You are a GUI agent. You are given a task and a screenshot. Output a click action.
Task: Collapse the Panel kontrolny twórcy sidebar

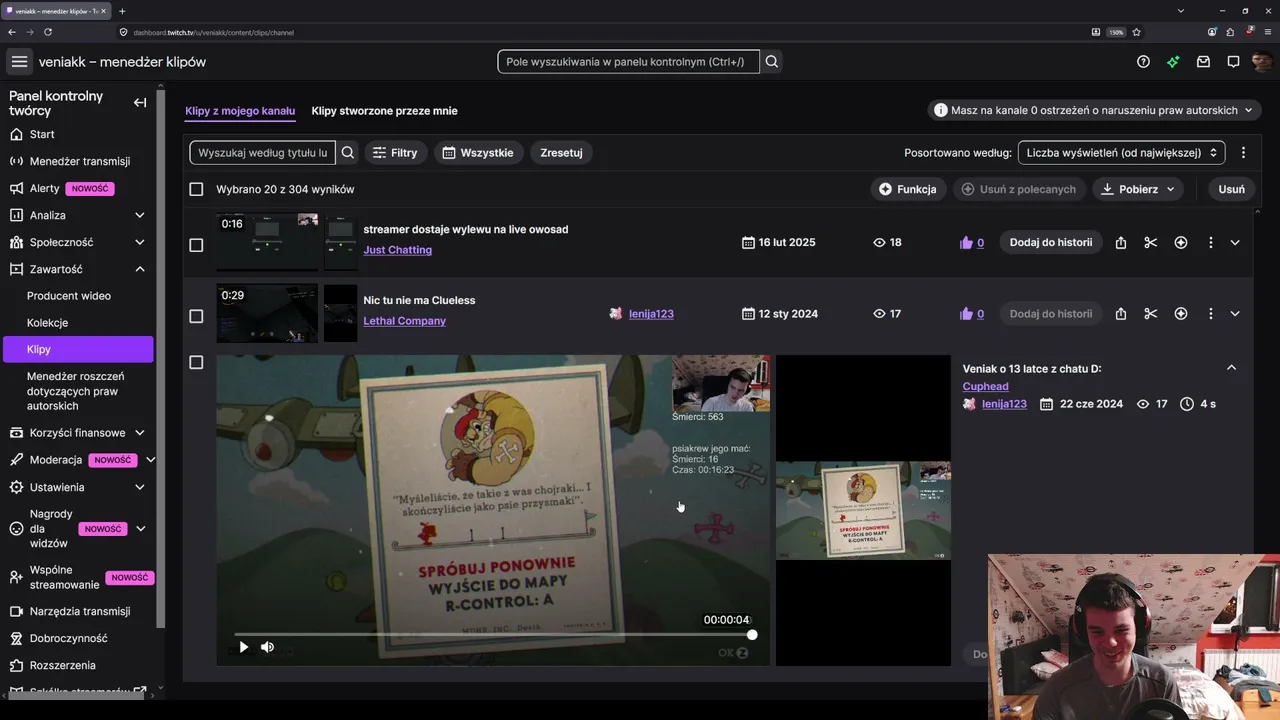pos(140,102)
